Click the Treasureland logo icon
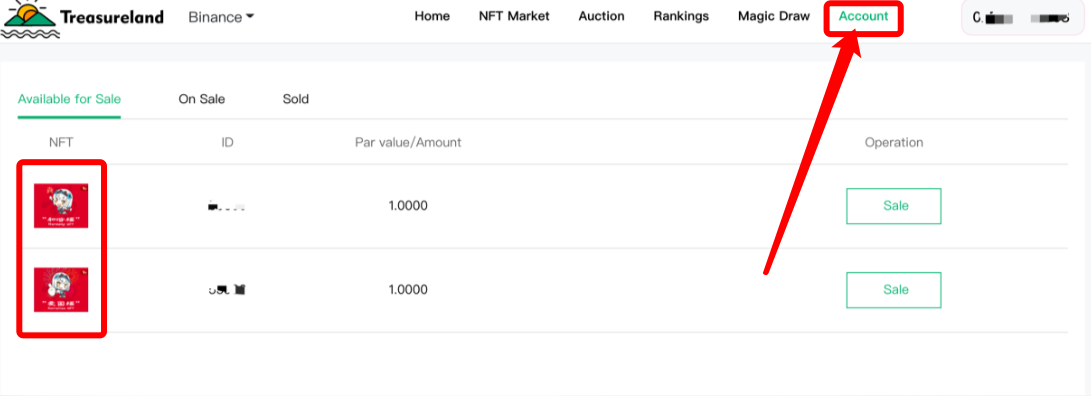The height and width of the screenshot is (396, 1091). (x=31, y=19)
